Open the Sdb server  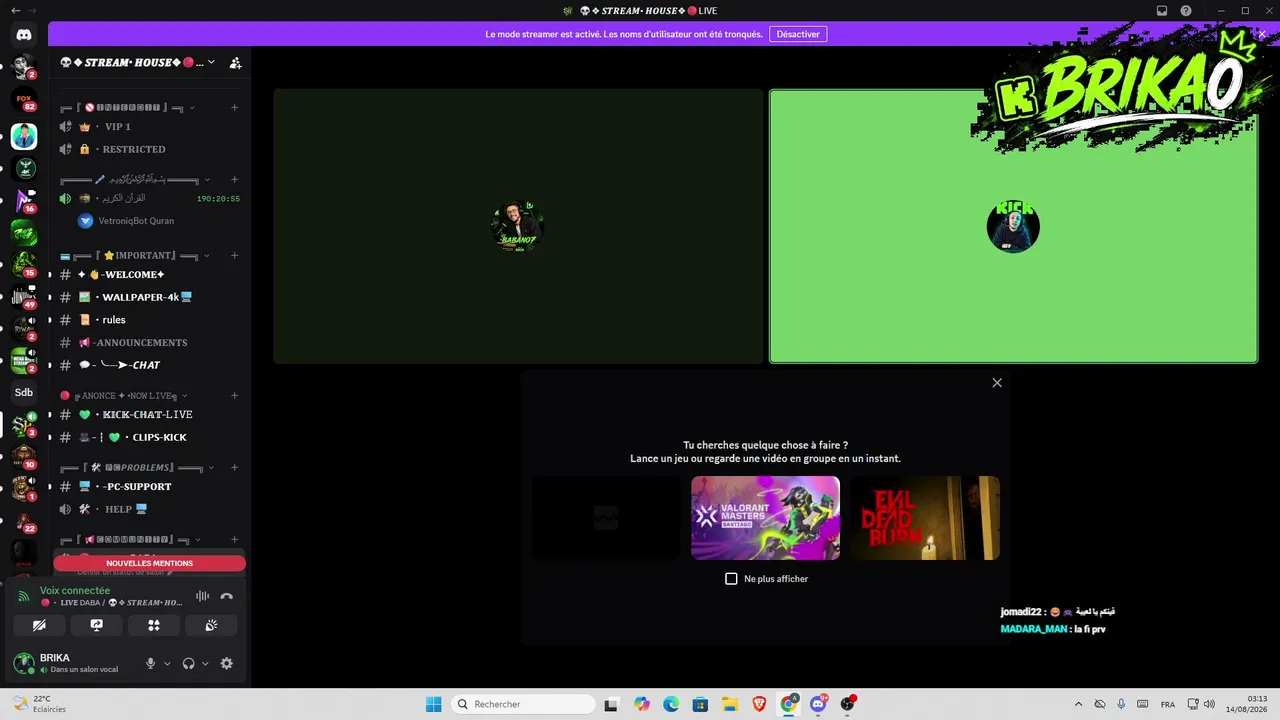click(x=24, y=392)
